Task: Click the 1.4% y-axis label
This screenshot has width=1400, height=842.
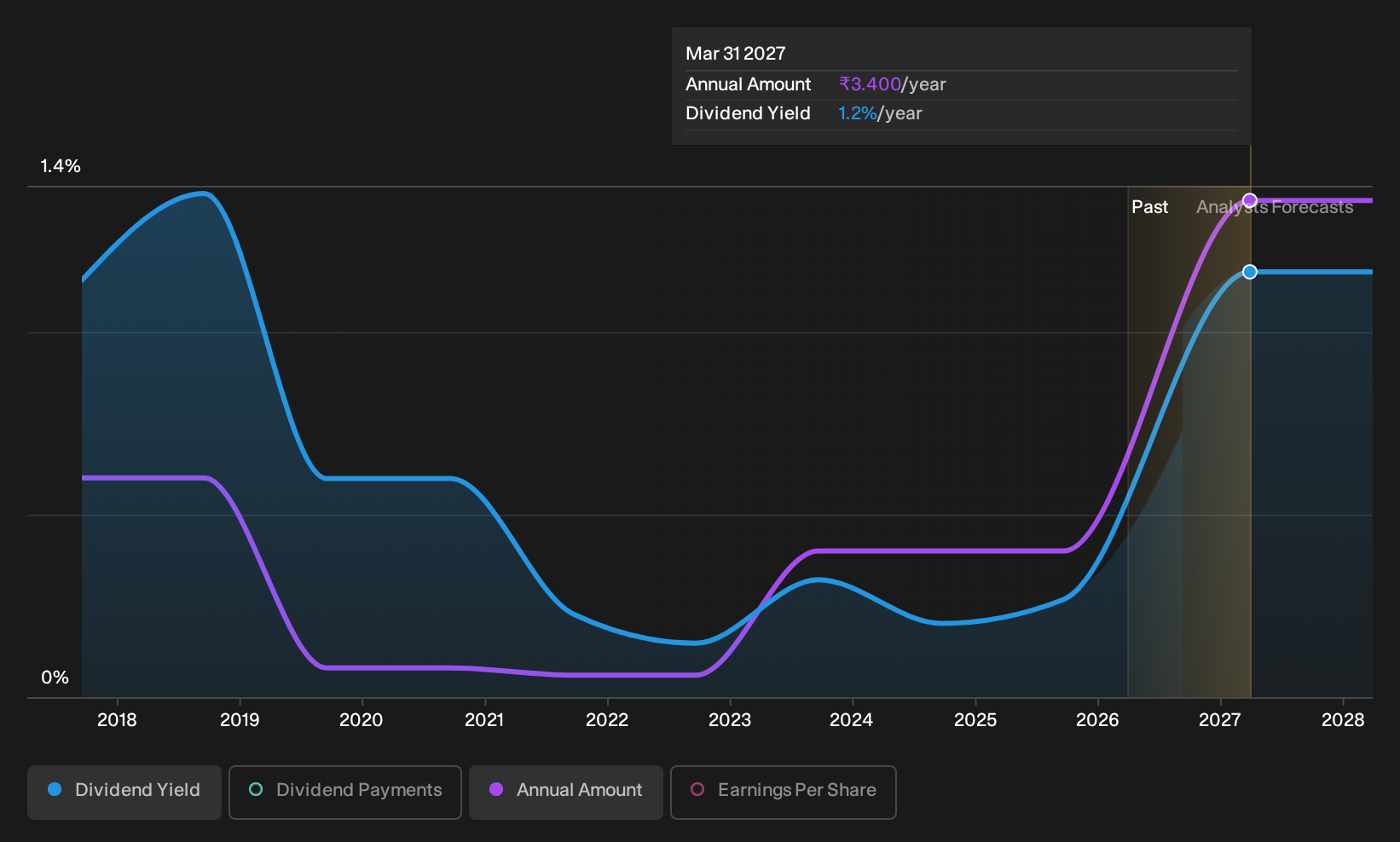Action: [x=61, y=166]
